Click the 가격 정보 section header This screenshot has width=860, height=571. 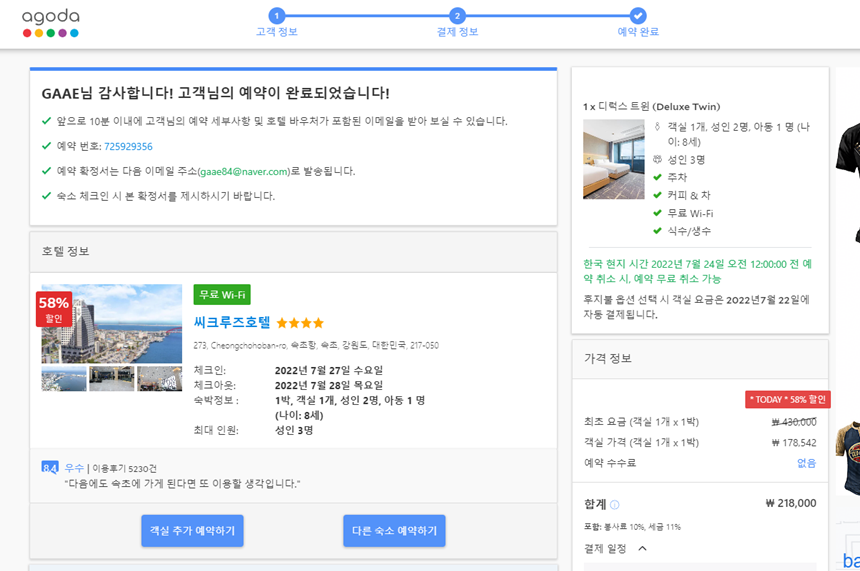pyautogui.click(x=700, y=359)
